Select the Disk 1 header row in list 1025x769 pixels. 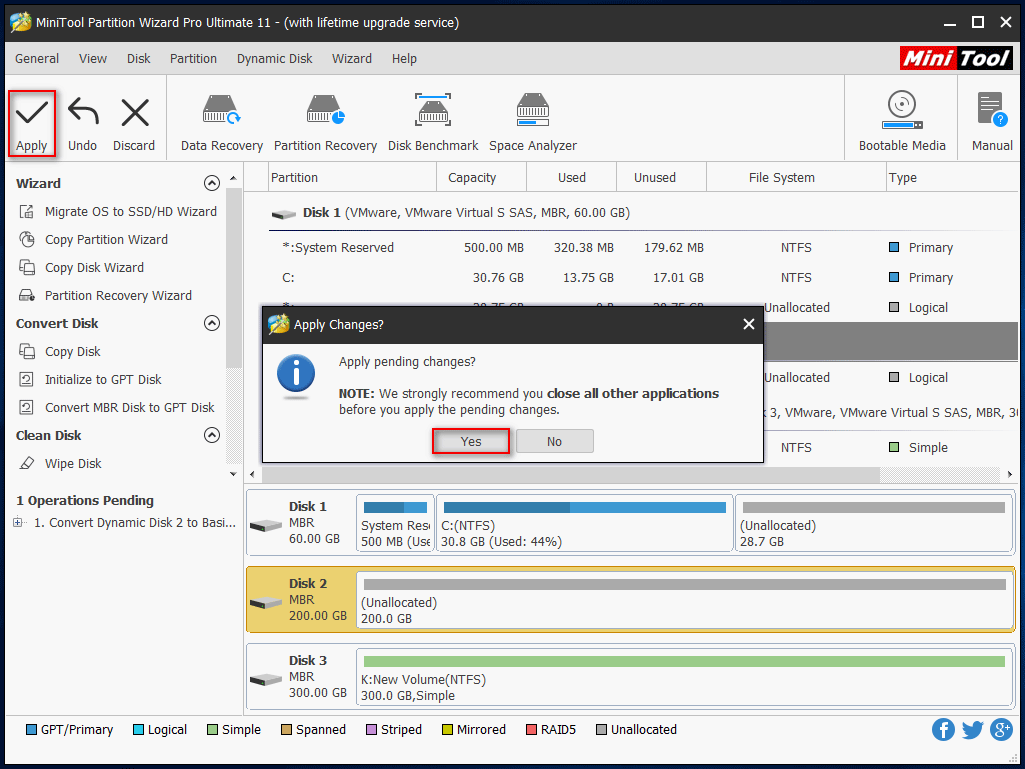(x=643, y=213)
